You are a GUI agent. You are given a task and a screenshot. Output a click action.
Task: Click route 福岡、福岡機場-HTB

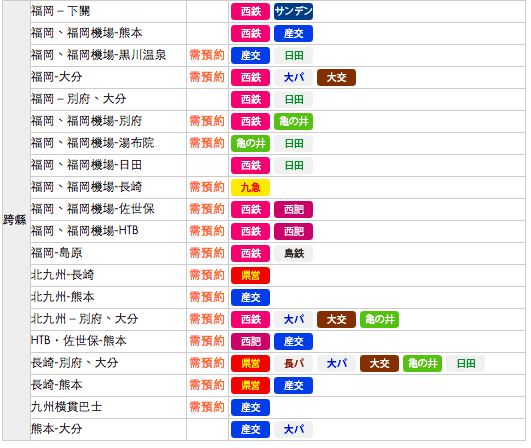point(85,231)
